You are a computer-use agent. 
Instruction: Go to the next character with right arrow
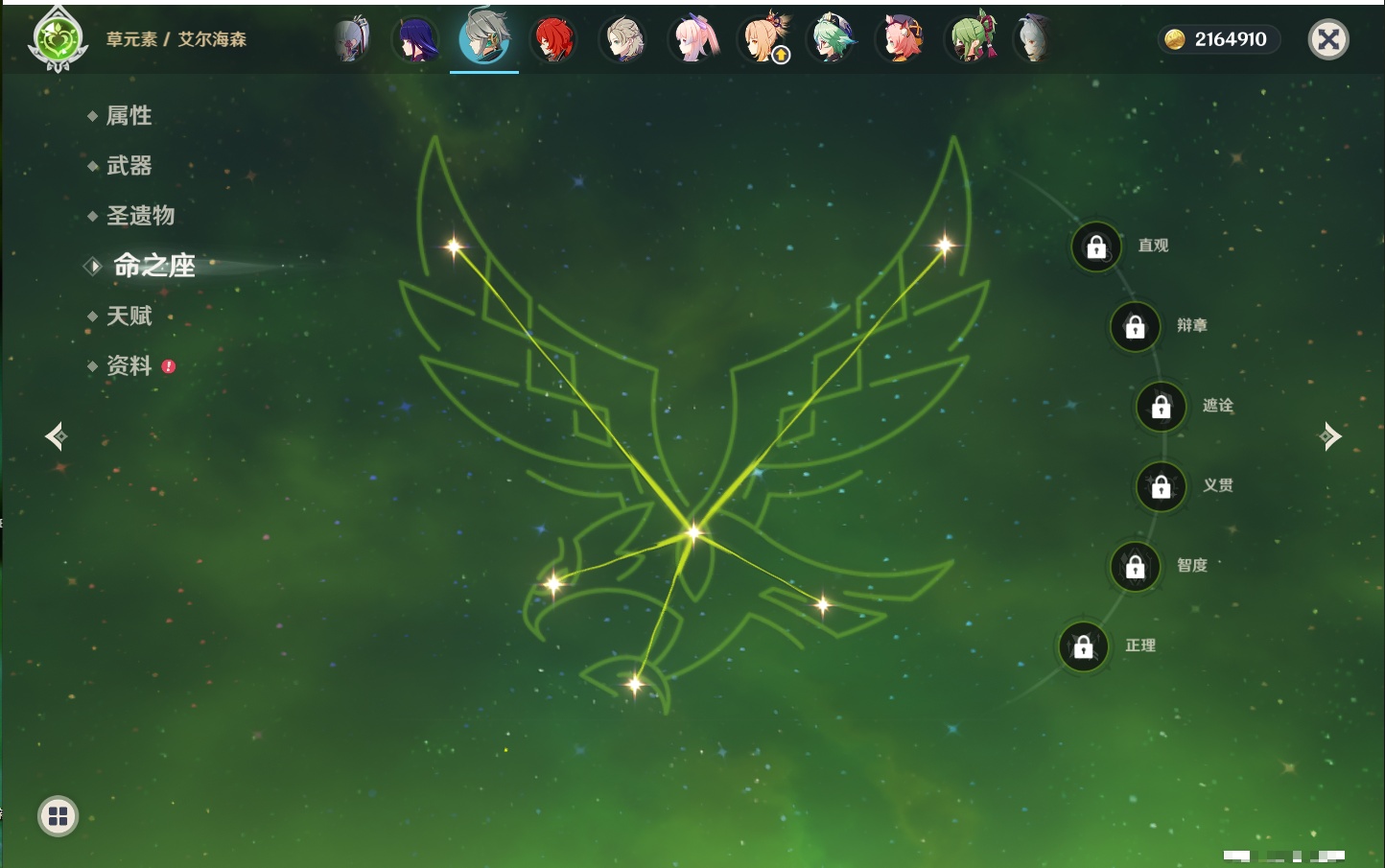(1330, 436)
